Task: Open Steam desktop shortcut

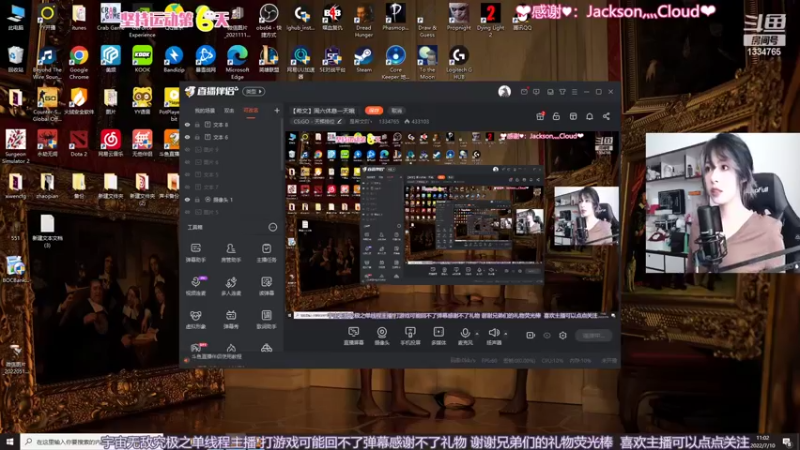Action: pos(364,59)
